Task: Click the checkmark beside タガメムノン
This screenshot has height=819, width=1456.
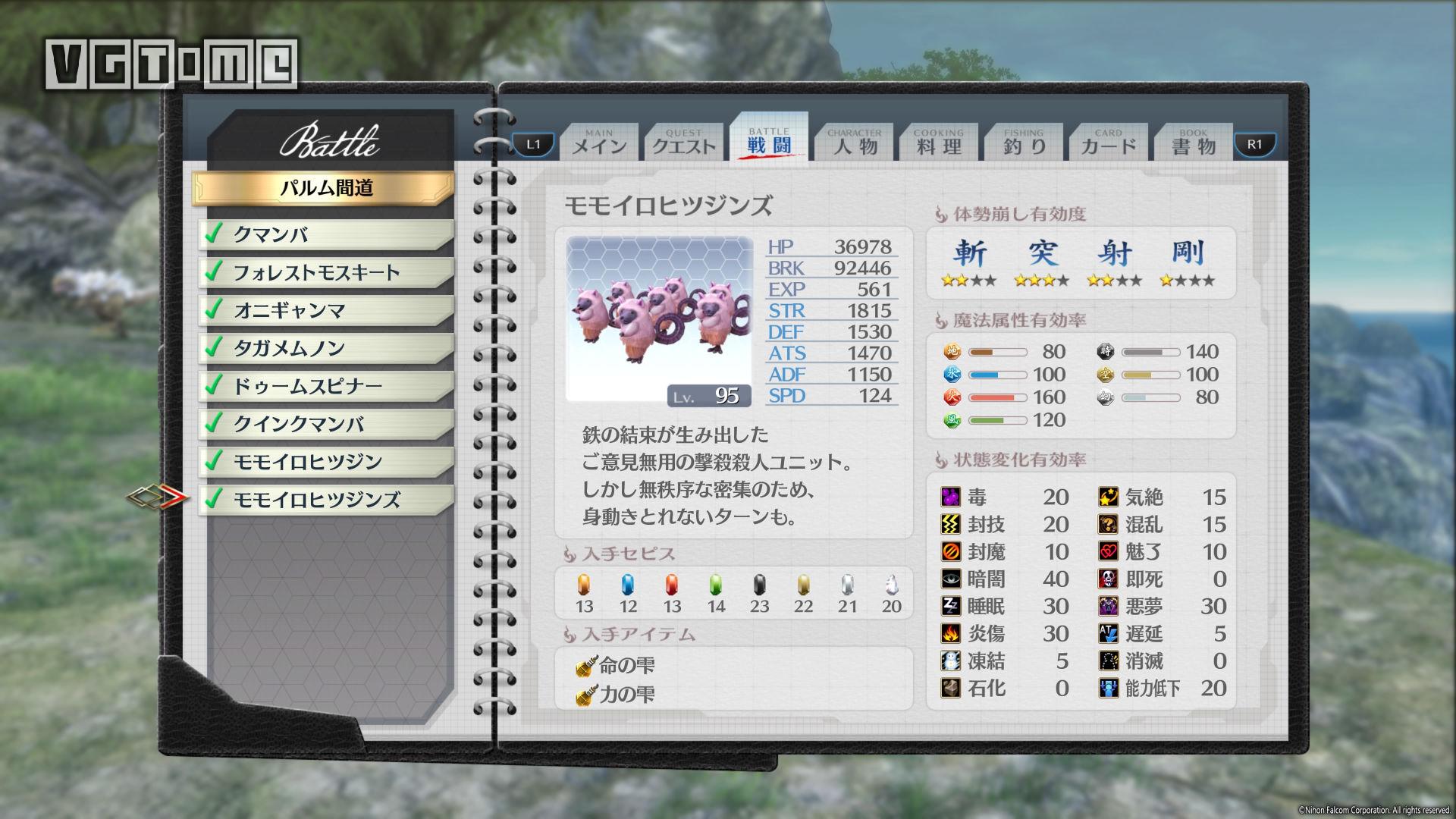Action: pos(214,347)
